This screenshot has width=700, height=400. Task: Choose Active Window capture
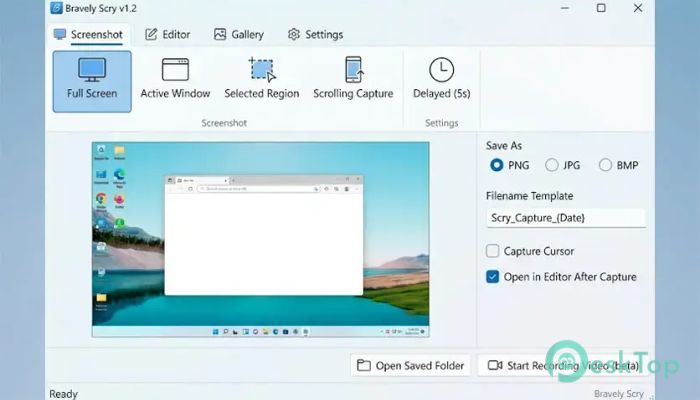pos(175,81)
